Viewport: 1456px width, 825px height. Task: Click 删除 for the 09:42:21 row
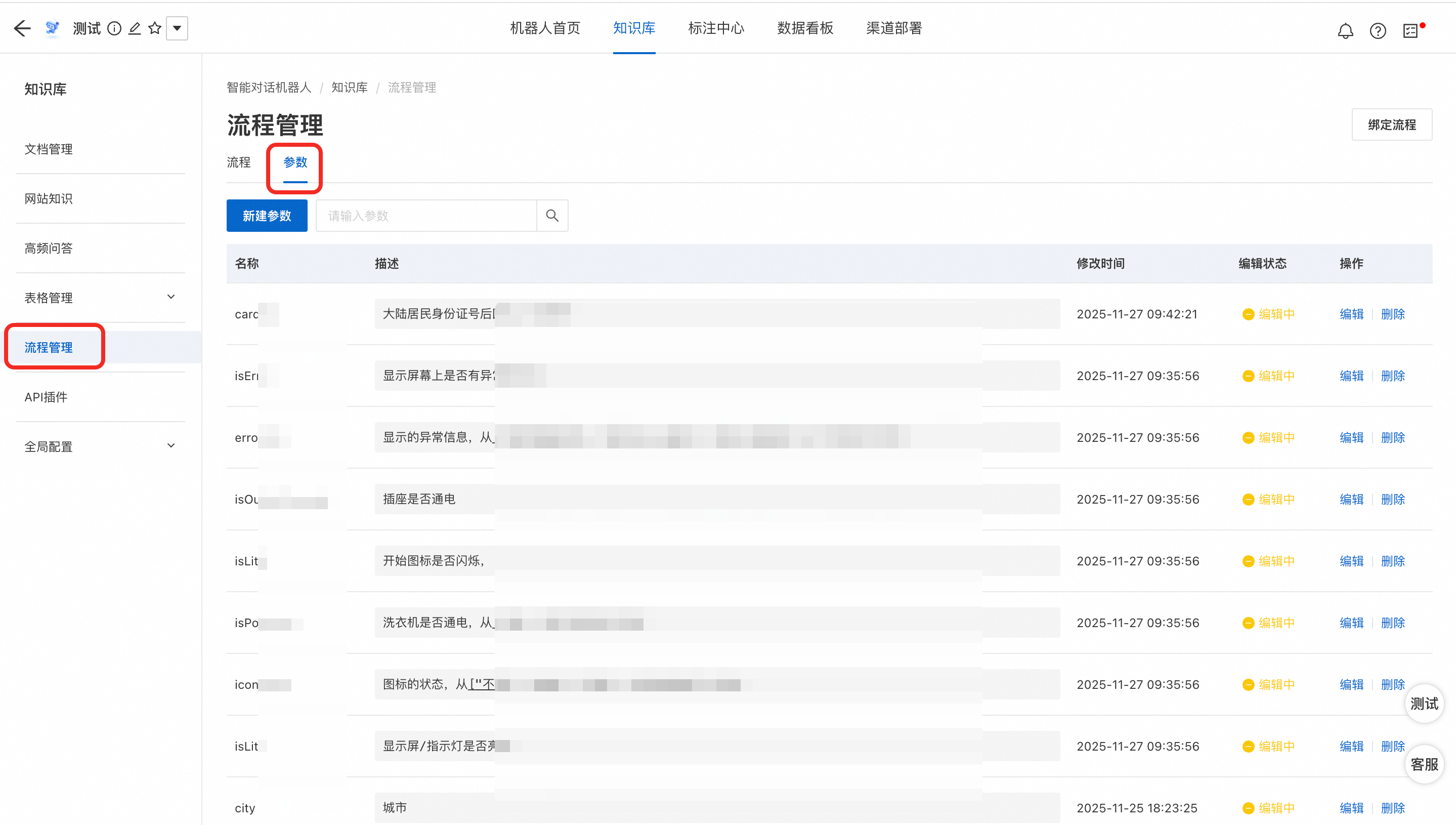1393,314
